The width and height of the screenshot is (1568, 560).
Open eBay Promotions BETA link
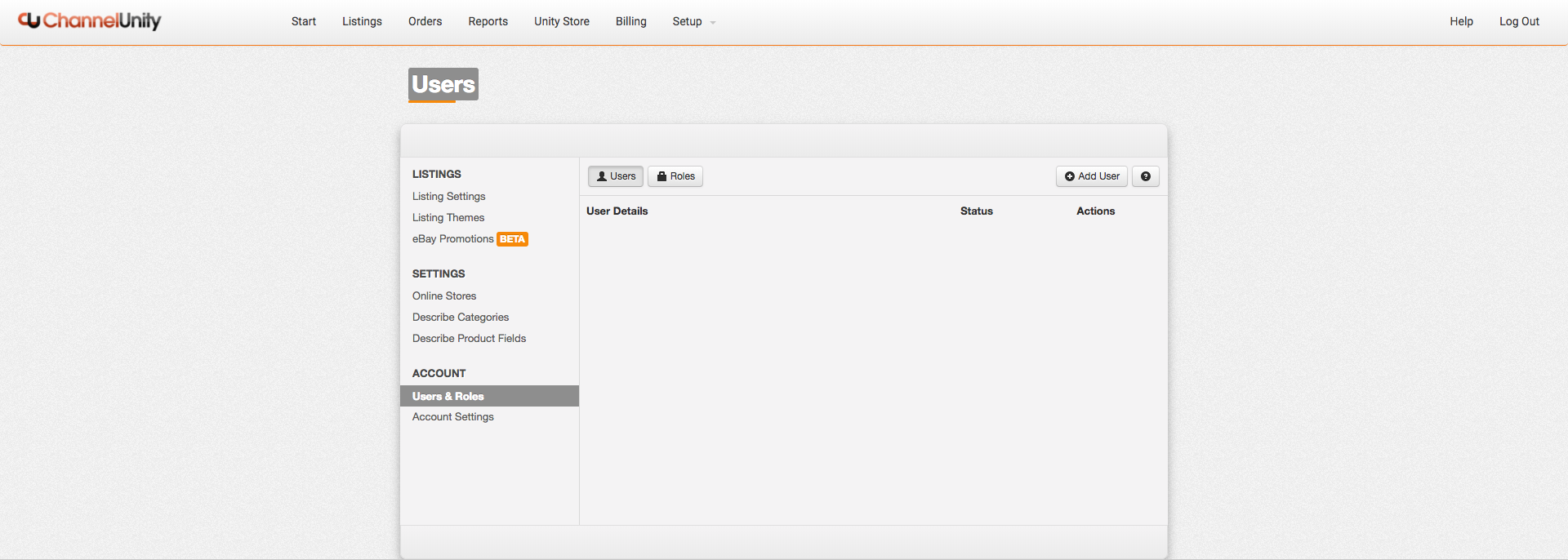click(x=453, y=239)
